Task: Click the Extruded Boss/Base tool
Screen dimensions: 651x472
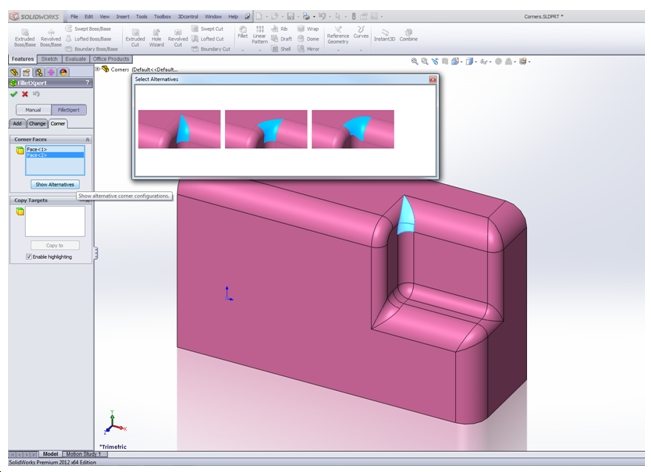Action: [22, 38]
